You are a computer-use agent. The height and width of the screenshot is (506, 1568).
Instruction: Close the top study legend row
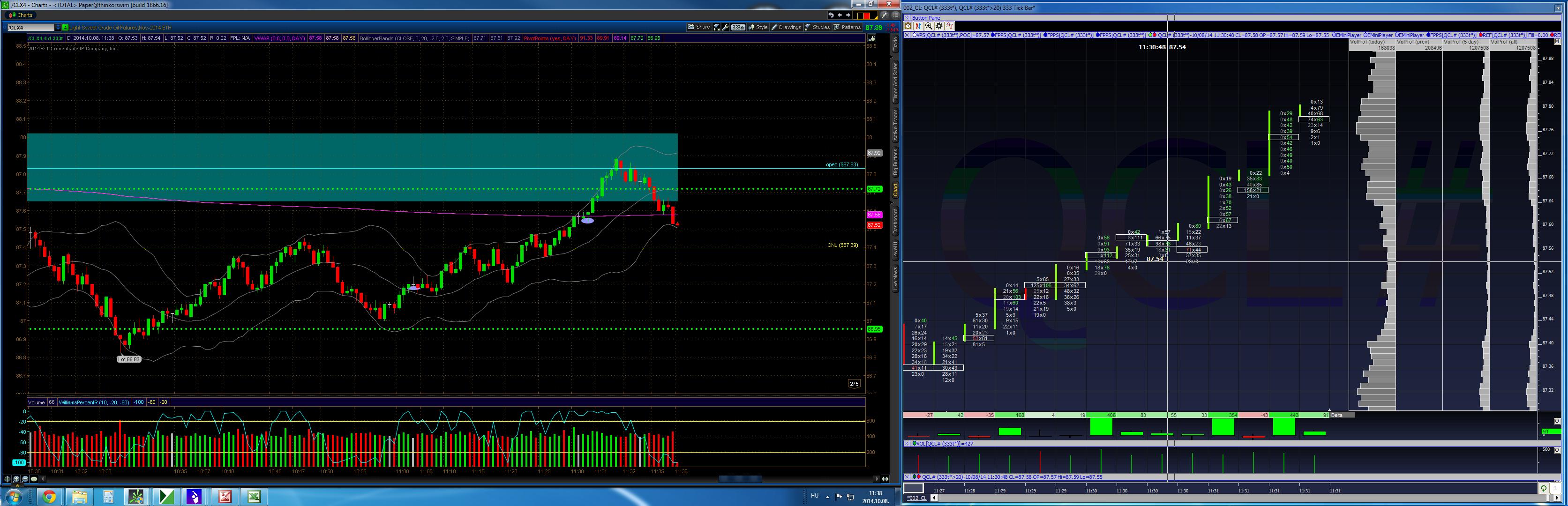(907, 35)
